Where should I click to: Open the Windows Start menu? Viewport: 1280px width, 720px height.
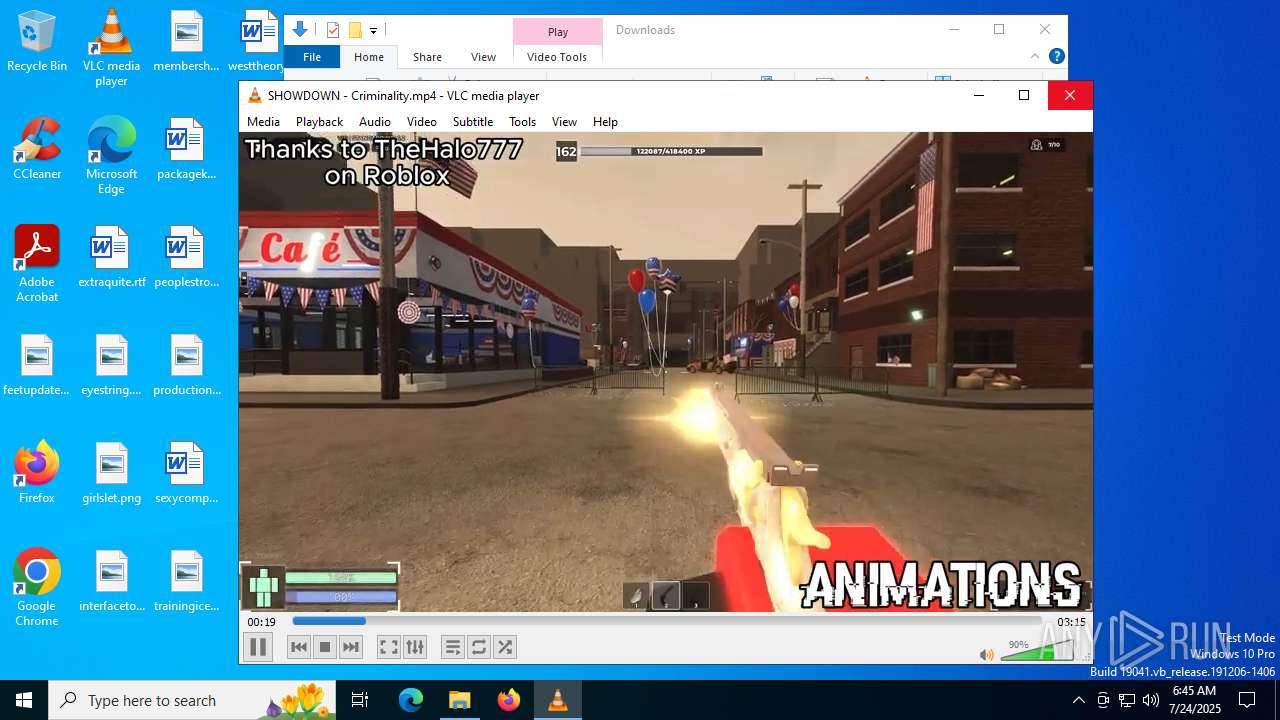pos(24,700)
